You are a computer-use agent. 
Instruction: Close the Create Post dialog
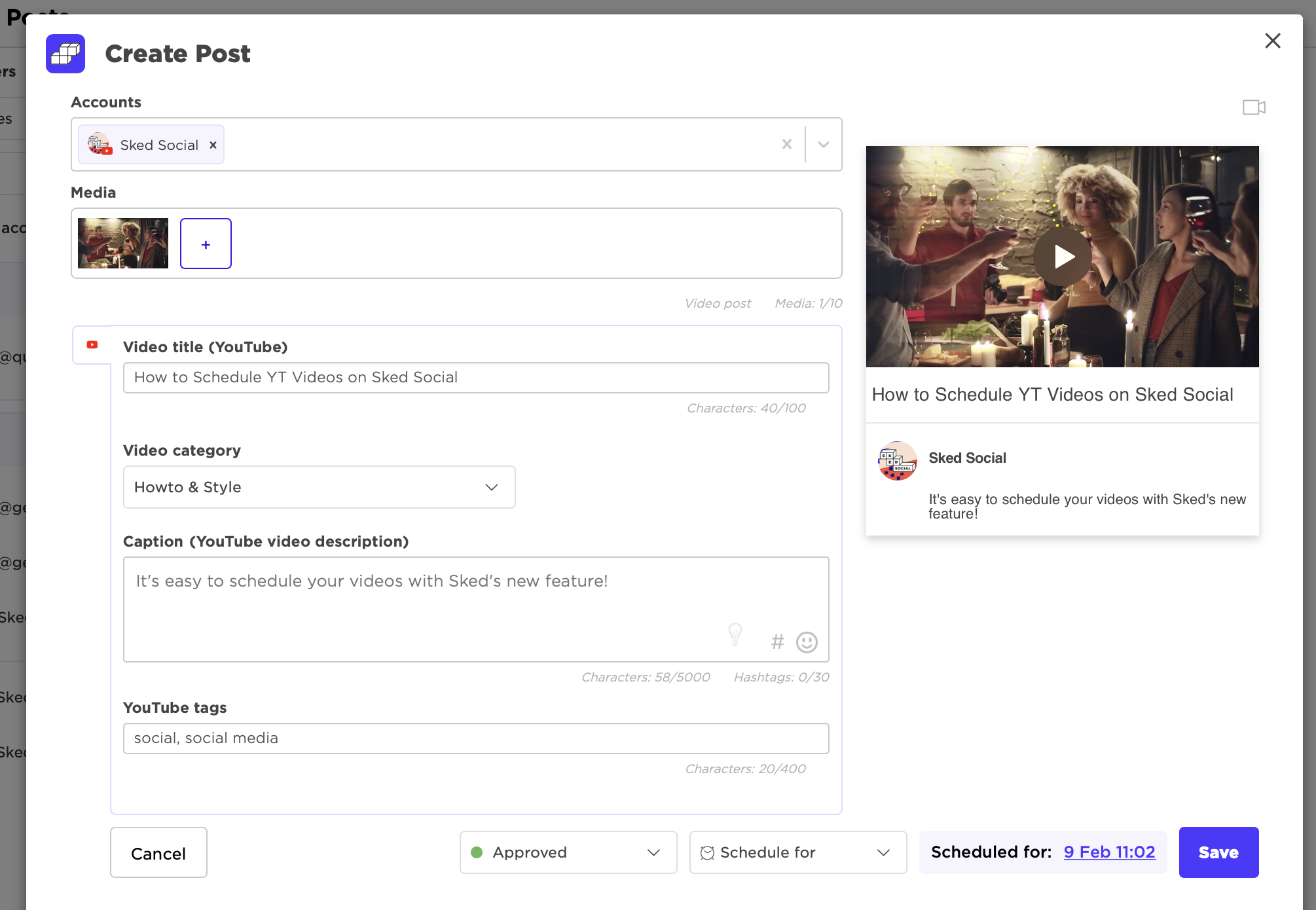point(1272,41)
